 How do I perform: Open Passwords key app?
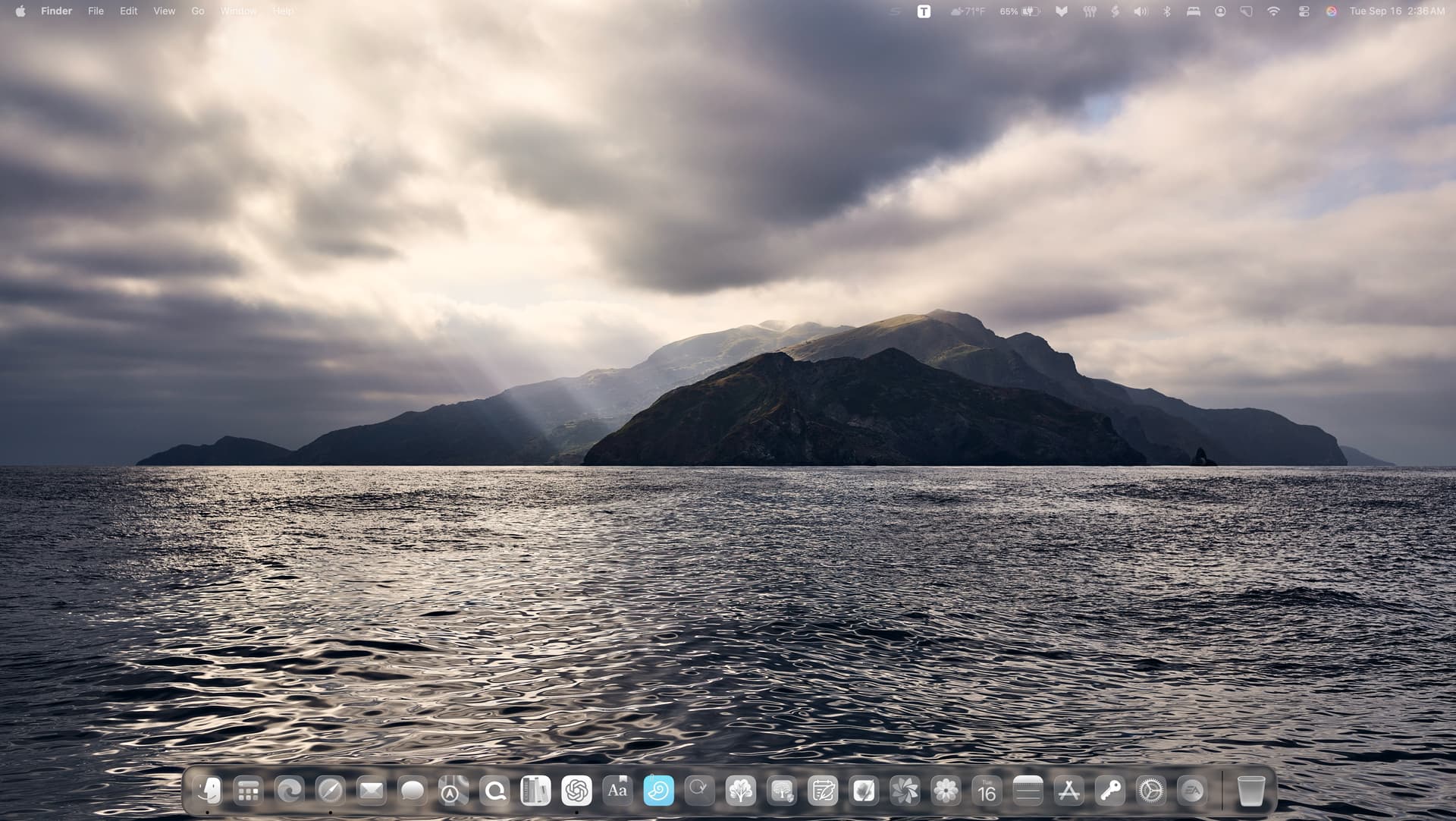click(x=1110, y=791)
